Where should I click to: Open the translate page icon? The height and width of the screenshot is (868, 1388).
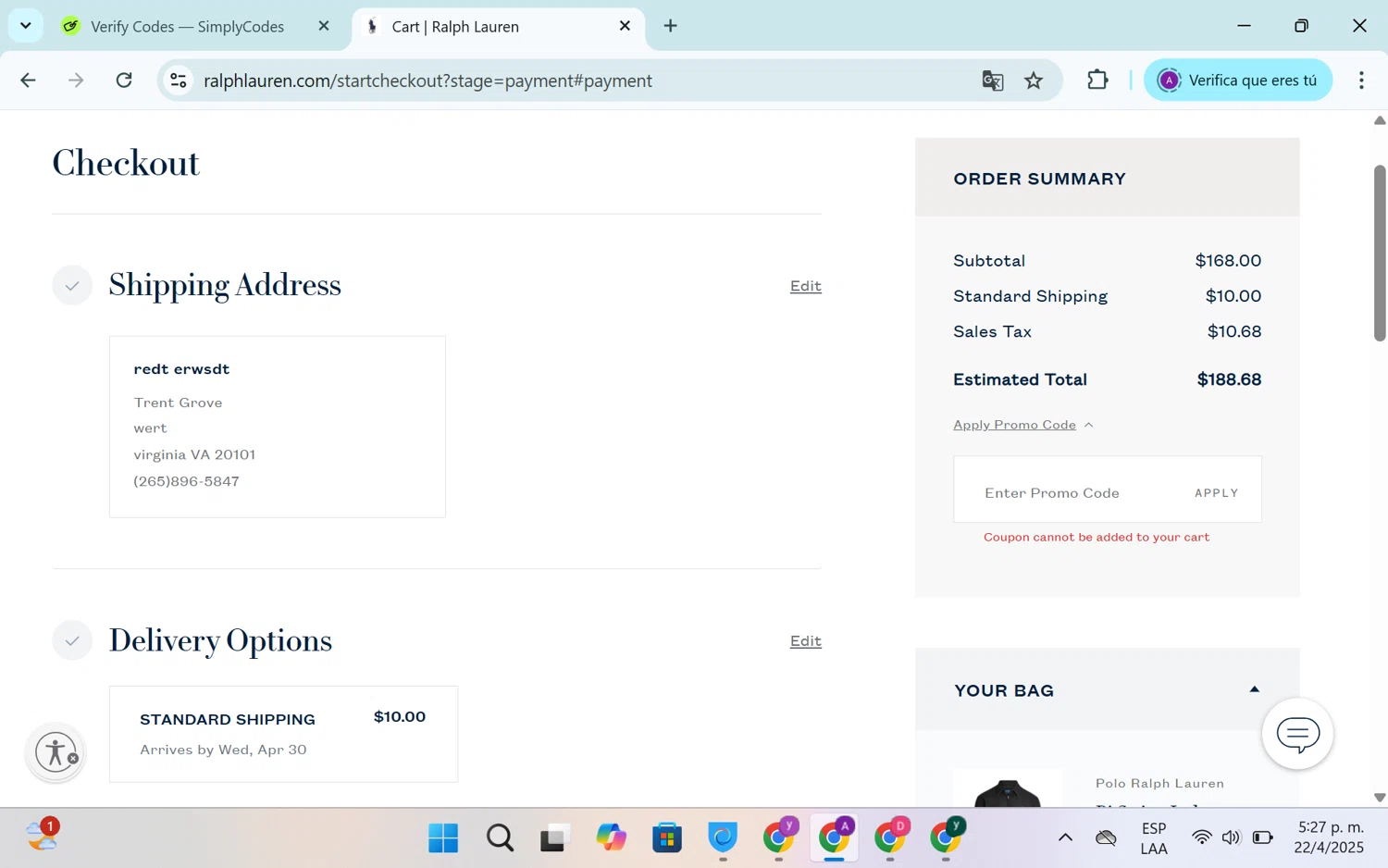[993, 81]
